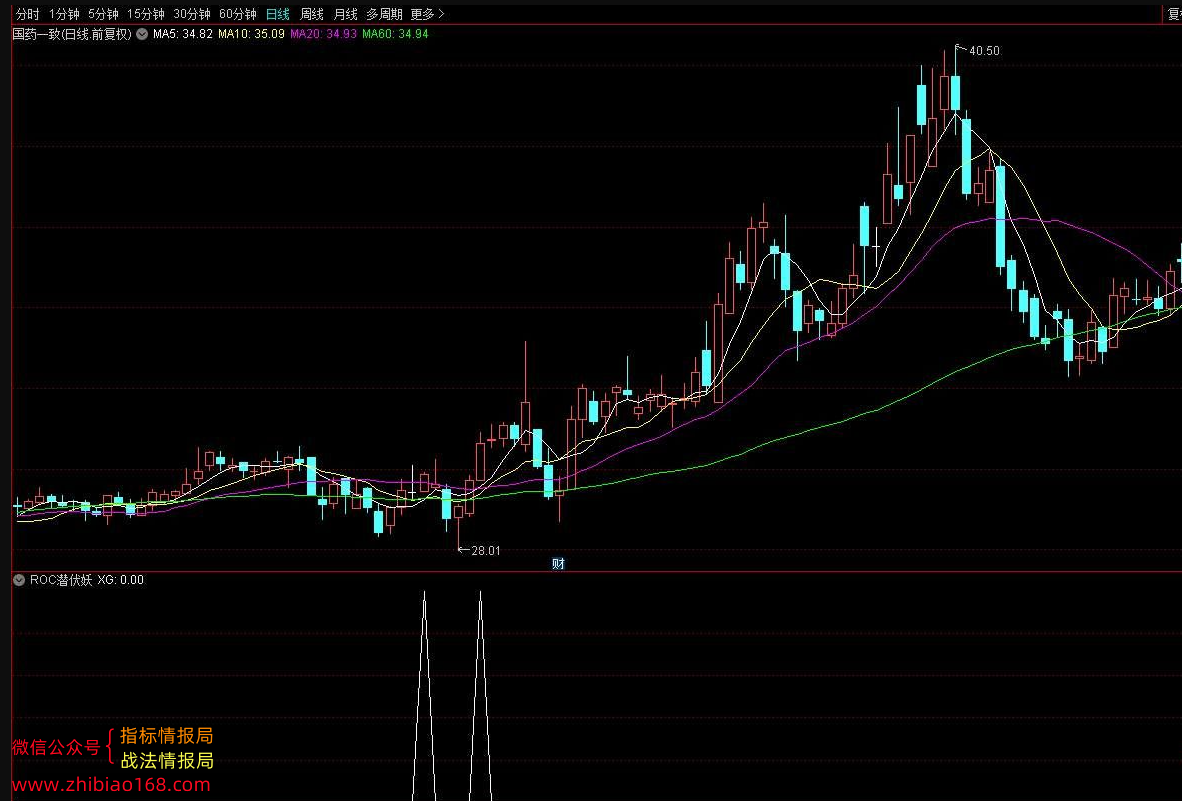Expand the 更多 periods menu
1182x801 pixels.
click(427, 14)
